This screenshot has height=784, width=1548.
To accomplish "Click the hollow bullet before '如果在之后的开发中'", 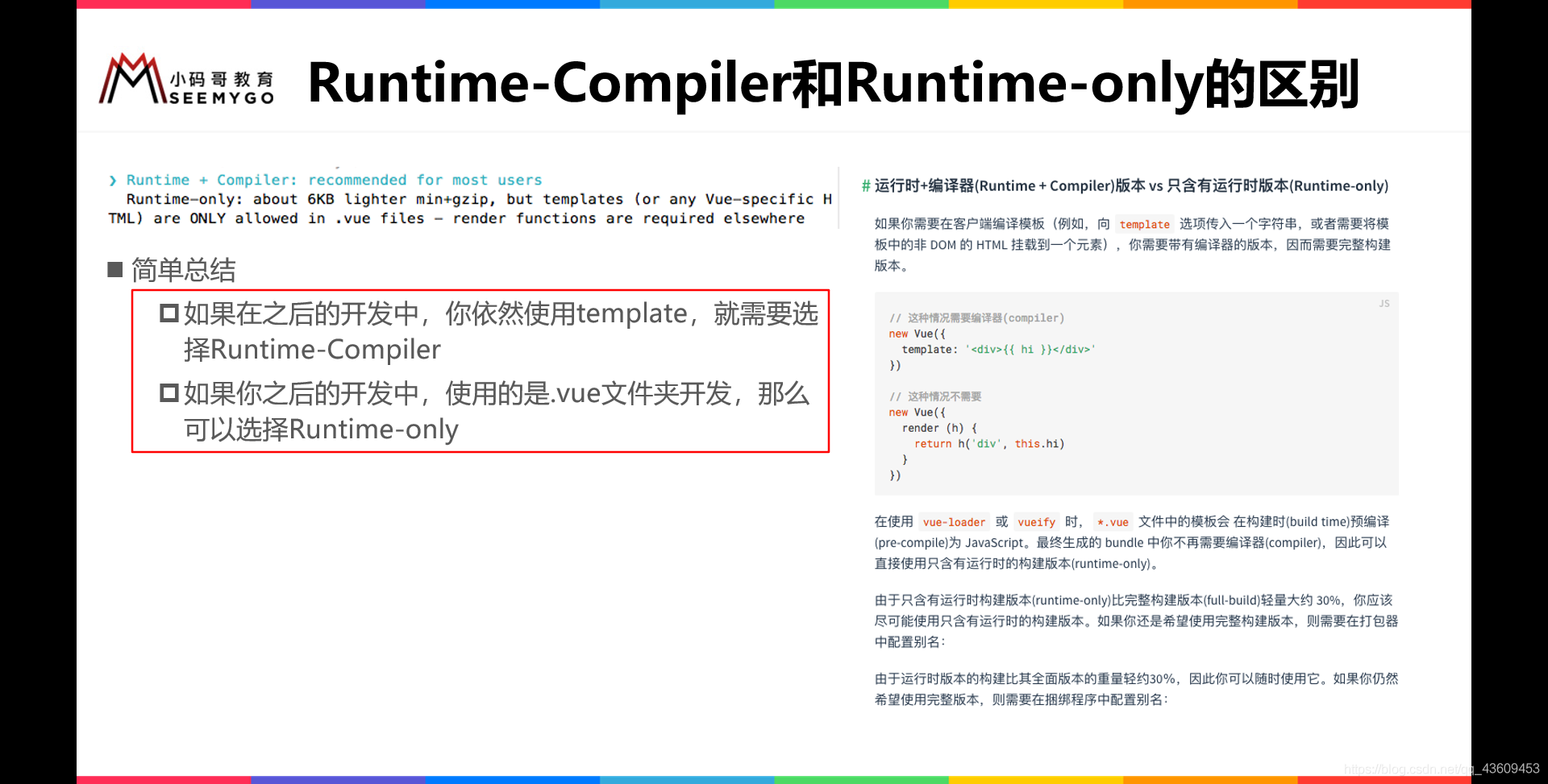I will pos(169,313).
